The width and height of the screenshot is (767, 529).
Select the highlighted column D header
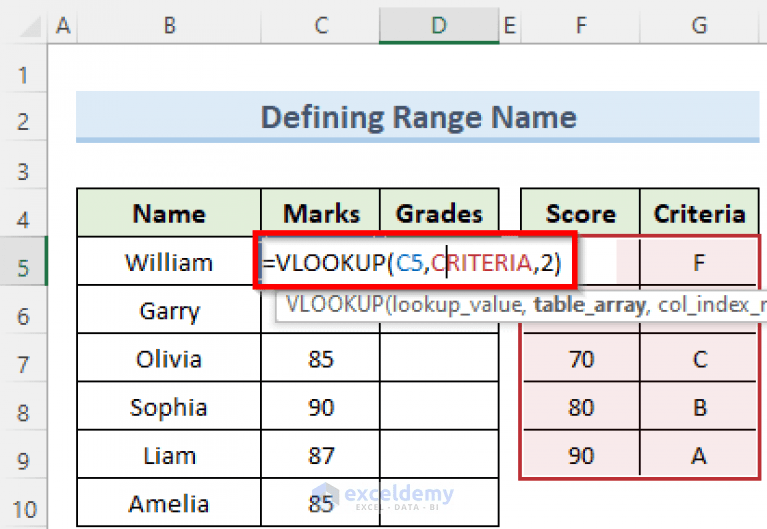click(439, 25)
